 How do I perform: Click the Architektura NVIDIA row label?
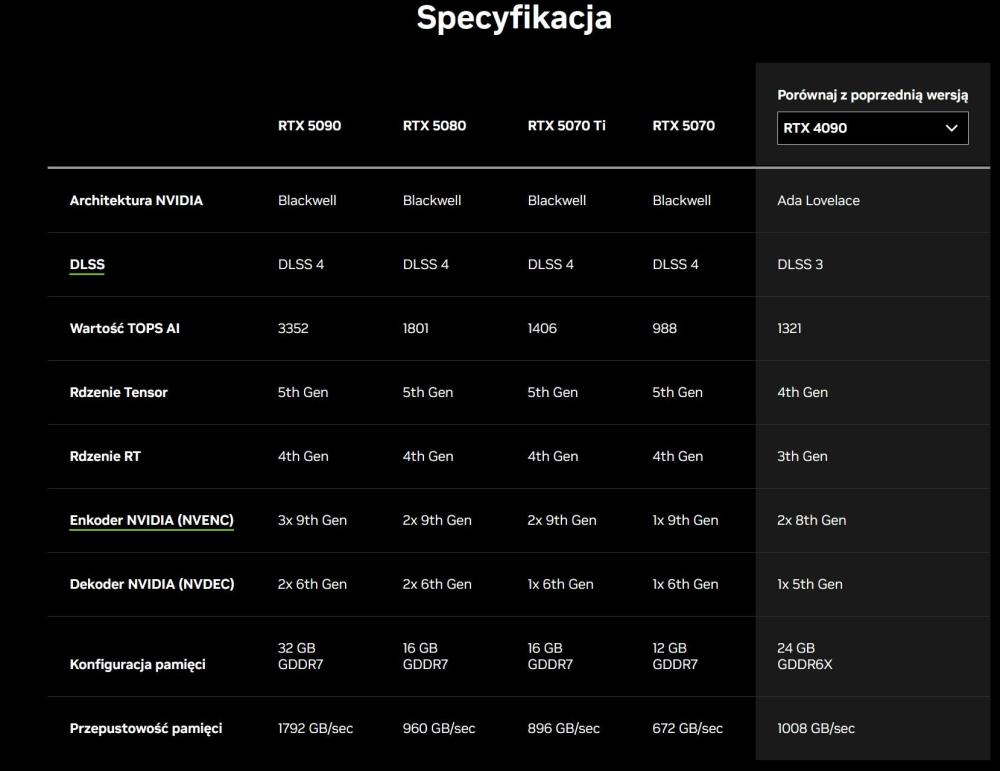[x=136, y=200]
